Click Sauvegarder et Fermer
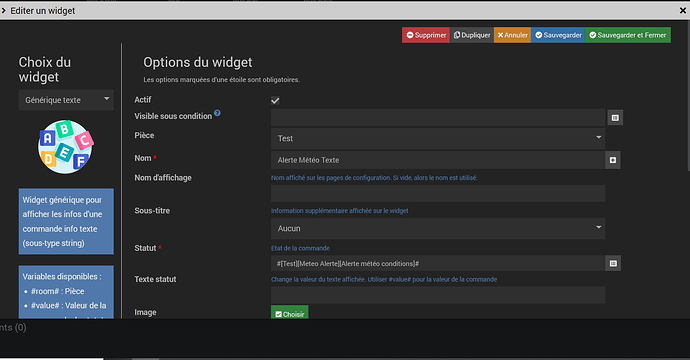 (628, 35)
